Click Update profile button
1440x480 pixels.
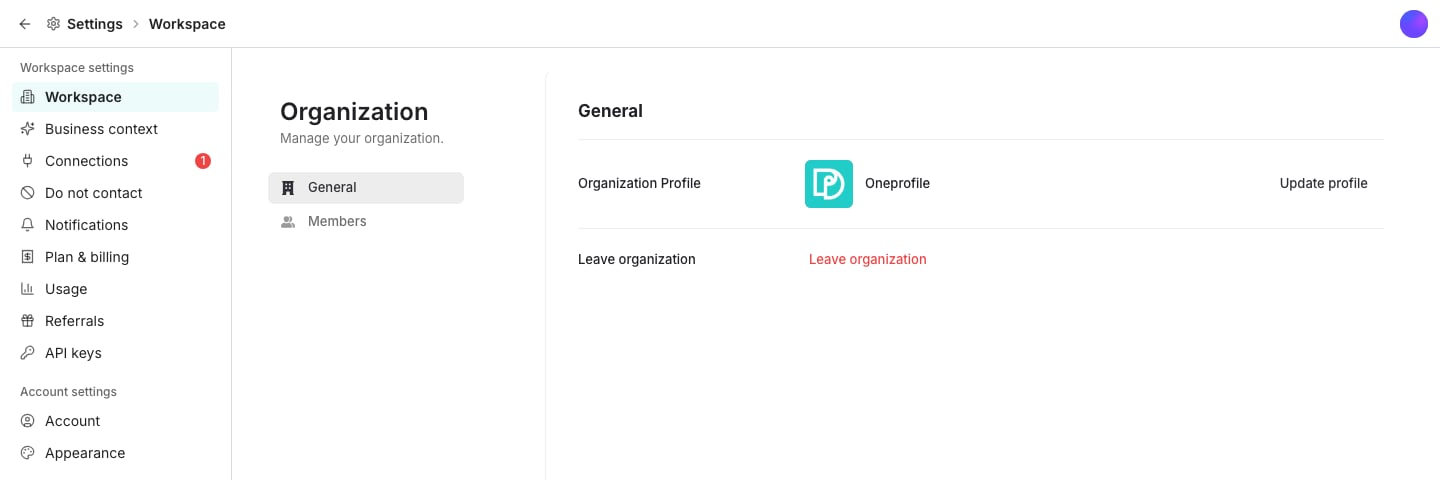(1323, 183)
